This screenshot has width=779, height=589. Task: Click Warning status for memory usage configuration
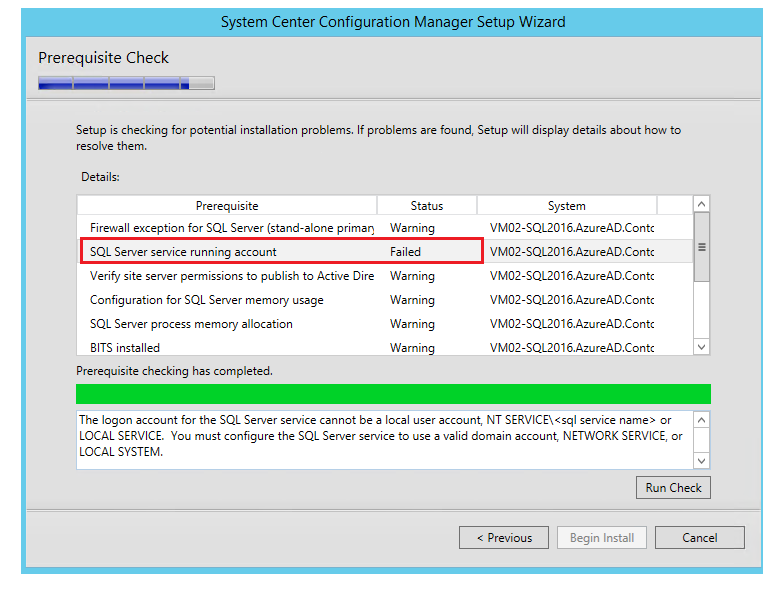coord(412,300)
